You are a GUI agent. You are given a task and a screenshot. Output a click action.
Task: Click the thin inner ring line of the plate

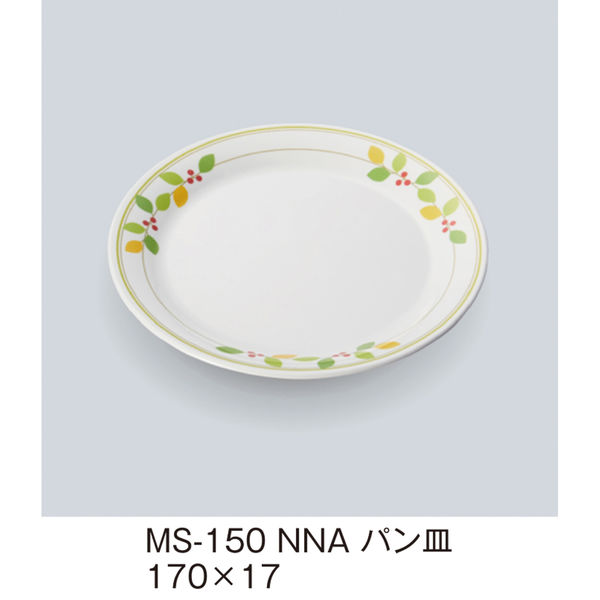298,150
